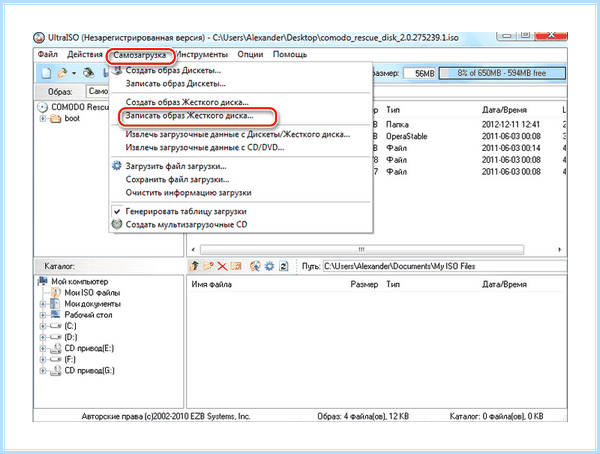Choose Загрузить файл загрузки entry
Screen dimensions: 600x454
coord(240,166)
